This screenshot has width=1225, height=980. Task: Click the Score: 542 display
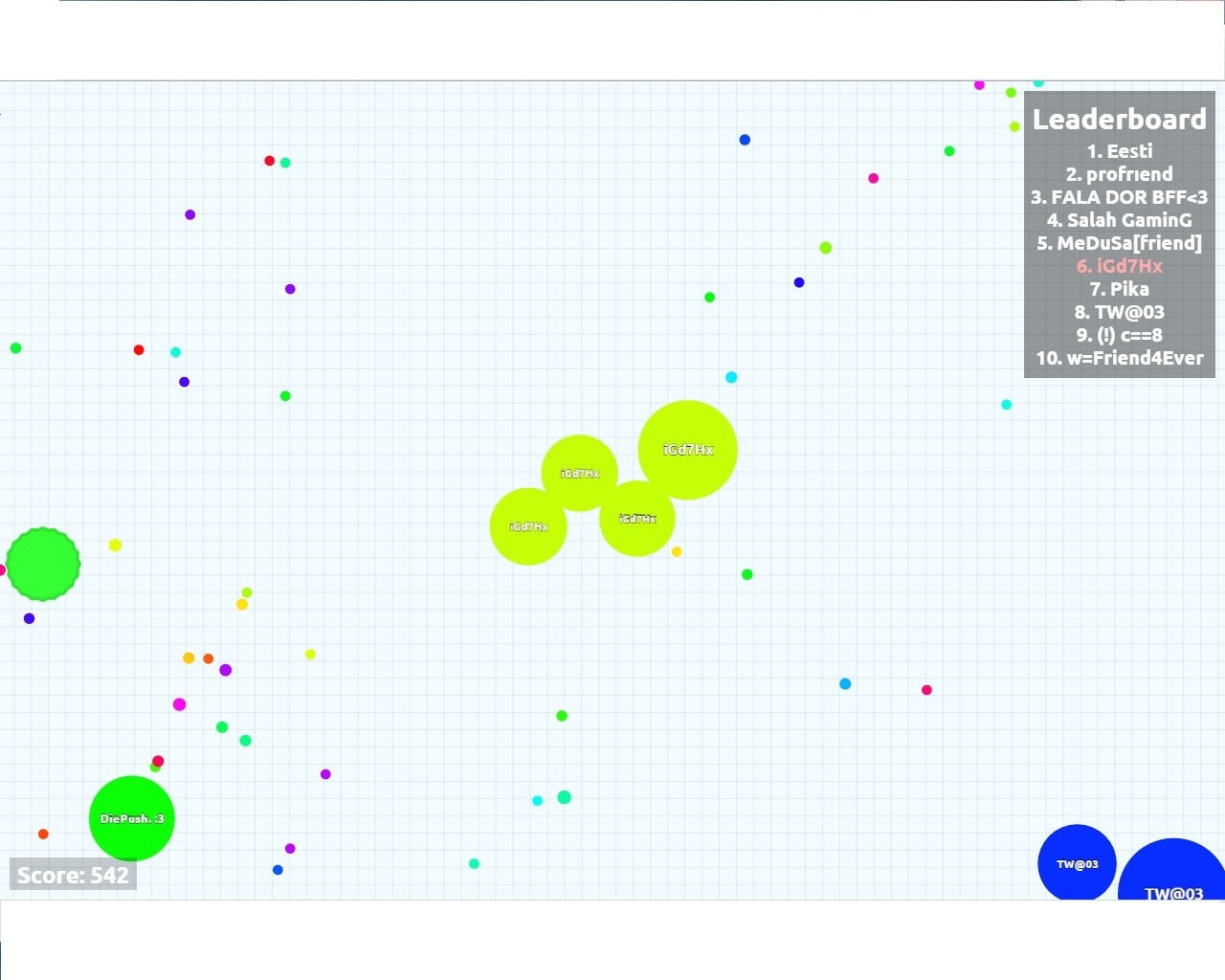pyautogui.click(x=73, y=876)
